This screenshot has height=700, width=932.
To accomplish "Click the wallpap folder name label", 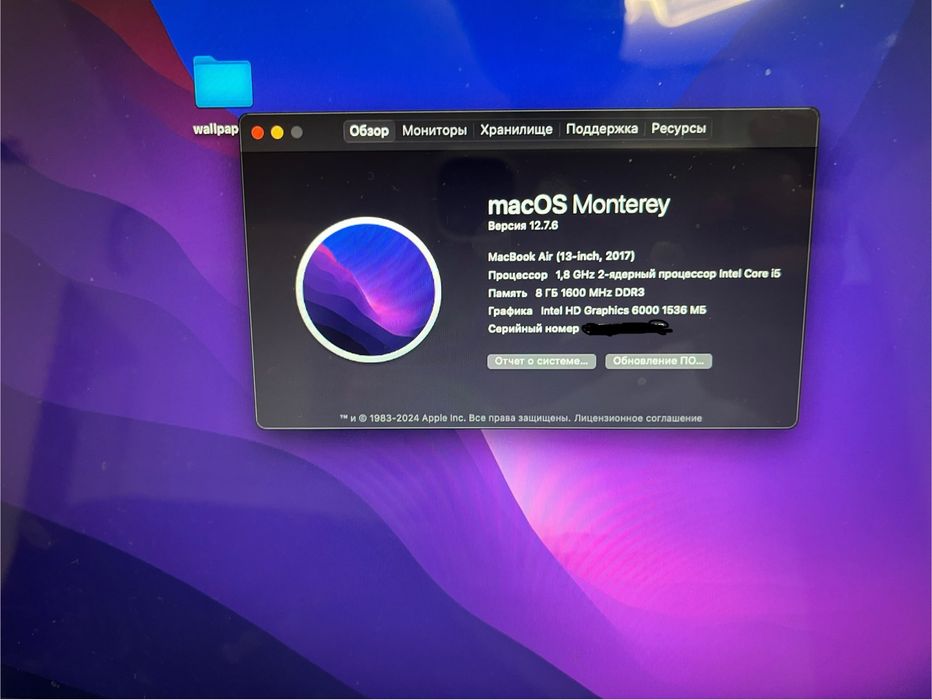I will click(x=215, y=129).
